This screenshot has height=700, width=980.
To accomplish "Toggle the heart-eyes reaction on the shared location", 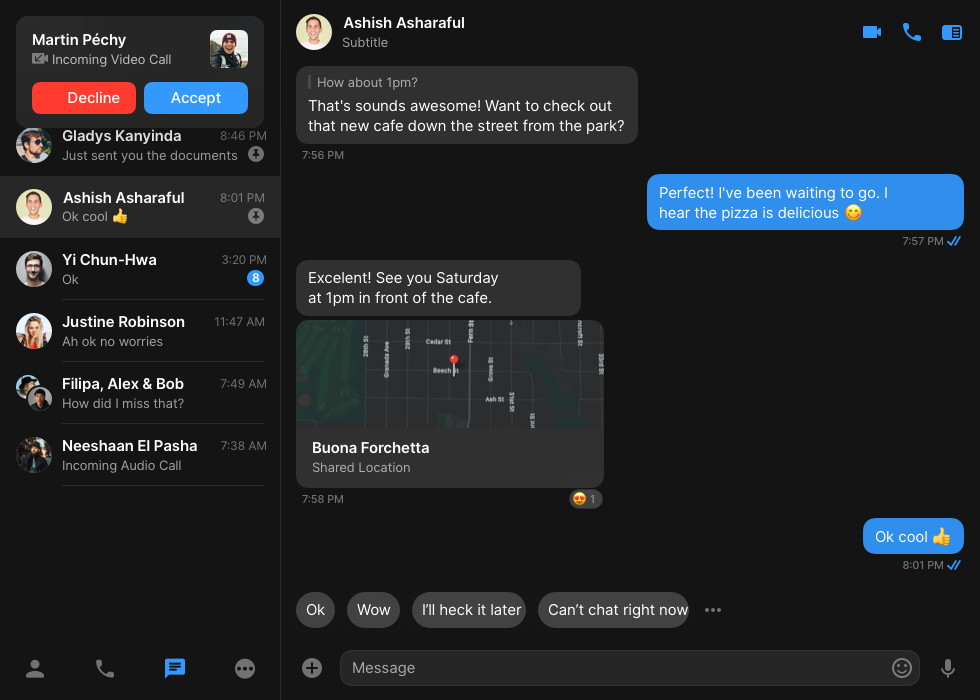I will click(585, 498).
